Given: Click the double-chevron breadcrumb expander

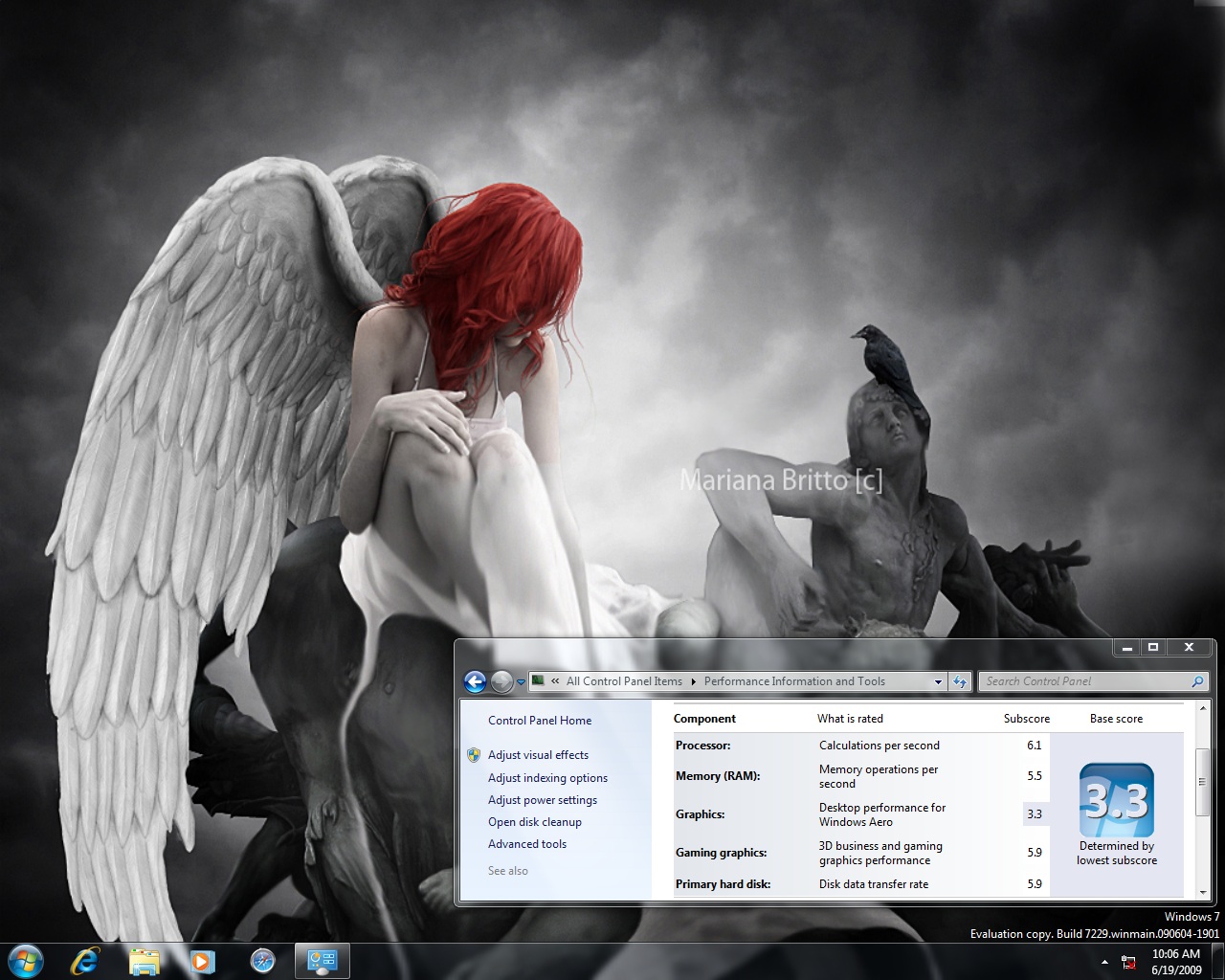Looking at the screenshot, I should pyautogui.click(x=555, y=681).
